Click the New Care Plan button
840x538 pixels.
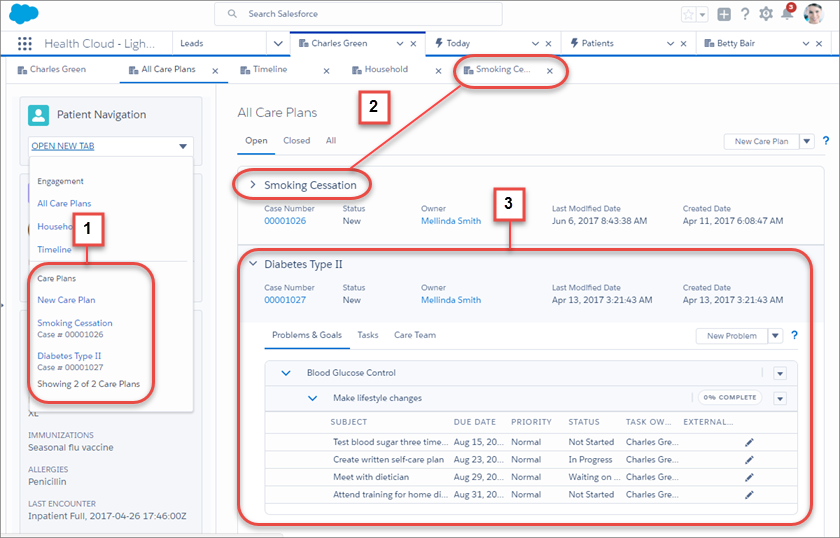(x=761, y=141)
